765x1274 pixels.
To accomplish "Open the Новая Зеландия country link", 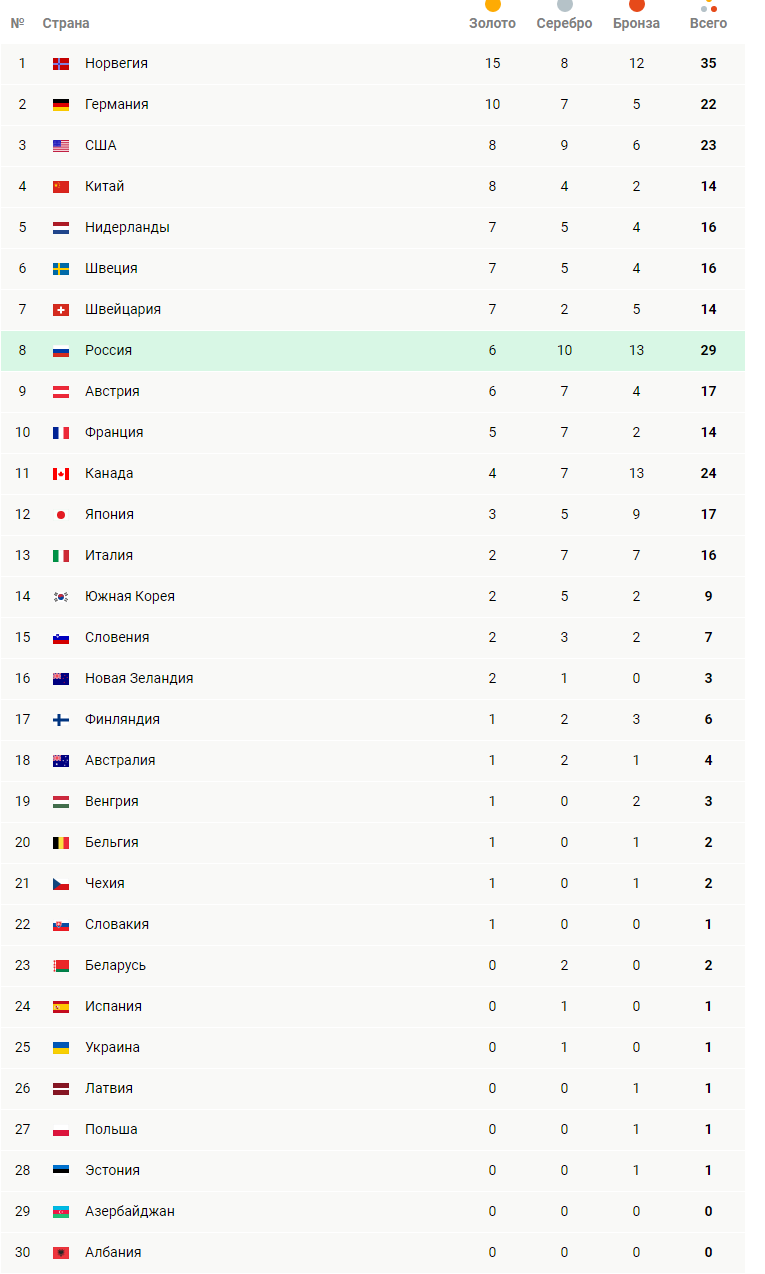I will click(139, 678).
